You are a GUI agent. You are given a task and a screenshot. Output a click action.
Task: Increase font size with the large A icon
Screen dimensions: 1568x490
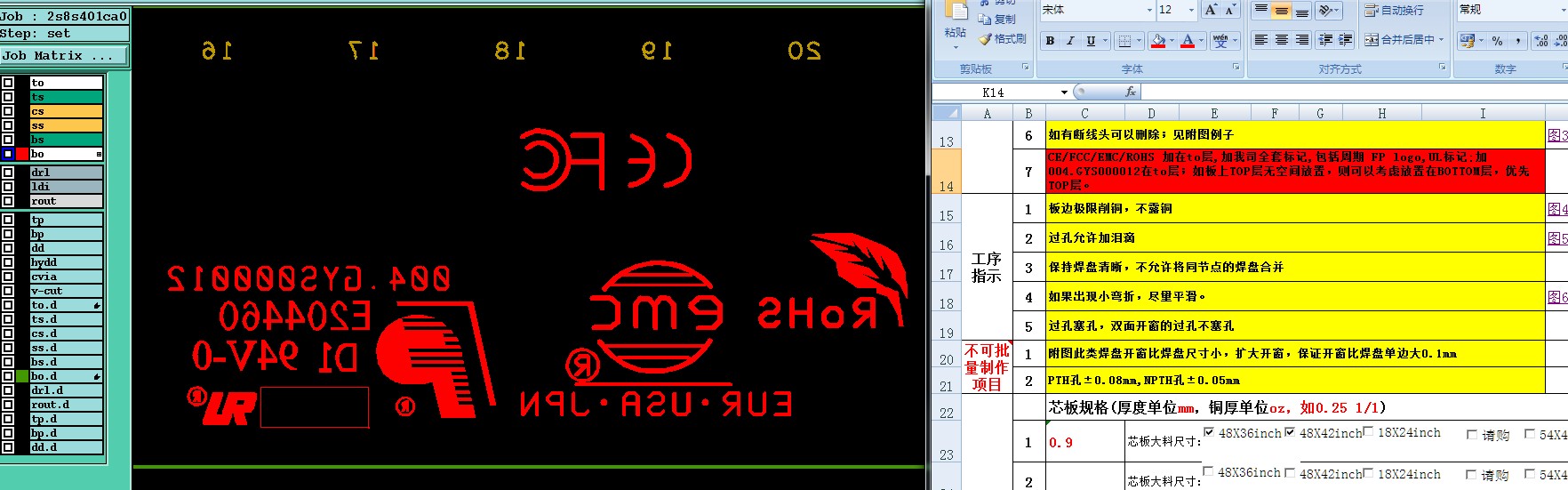point(1211,10)
